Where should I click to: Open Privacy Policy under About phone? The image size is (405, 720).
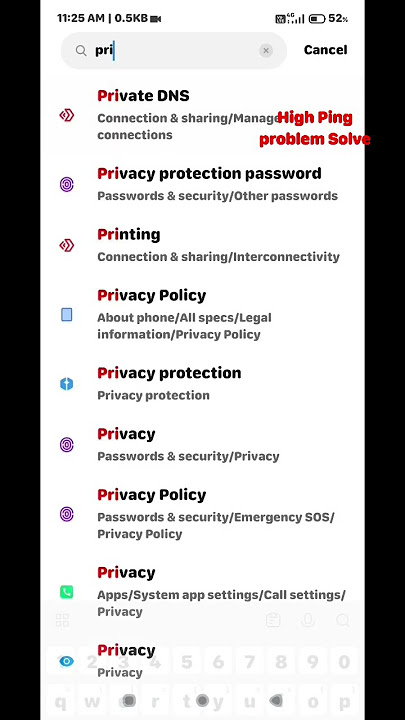tap(202, 315)
